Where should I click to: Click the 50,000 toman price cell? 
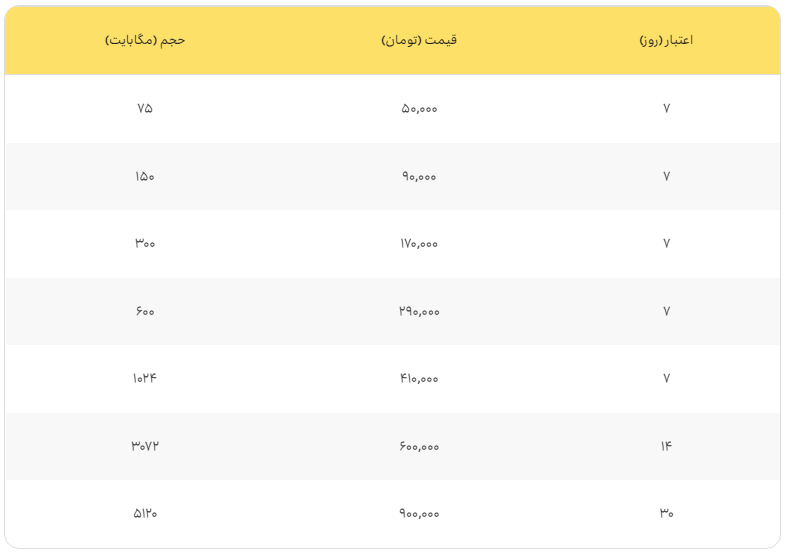point(419,108)
